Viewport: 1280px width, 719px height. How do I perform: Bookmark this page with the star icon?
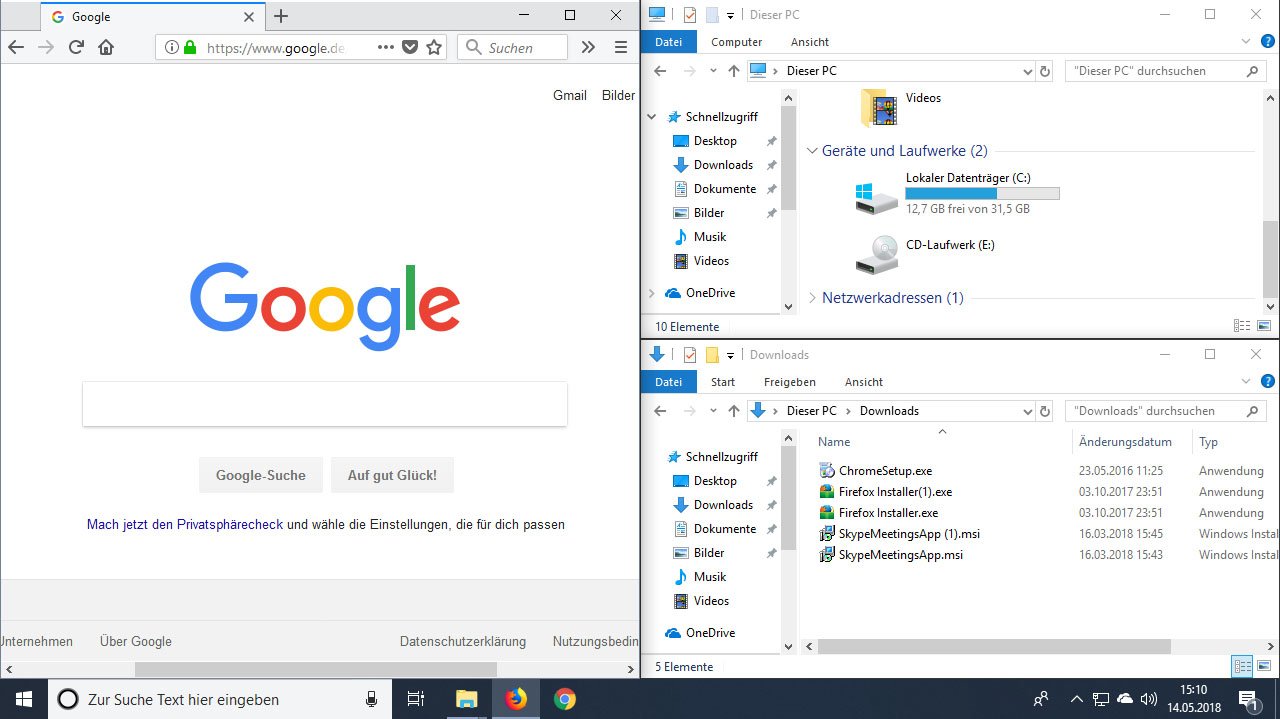(x=434, y=47)
